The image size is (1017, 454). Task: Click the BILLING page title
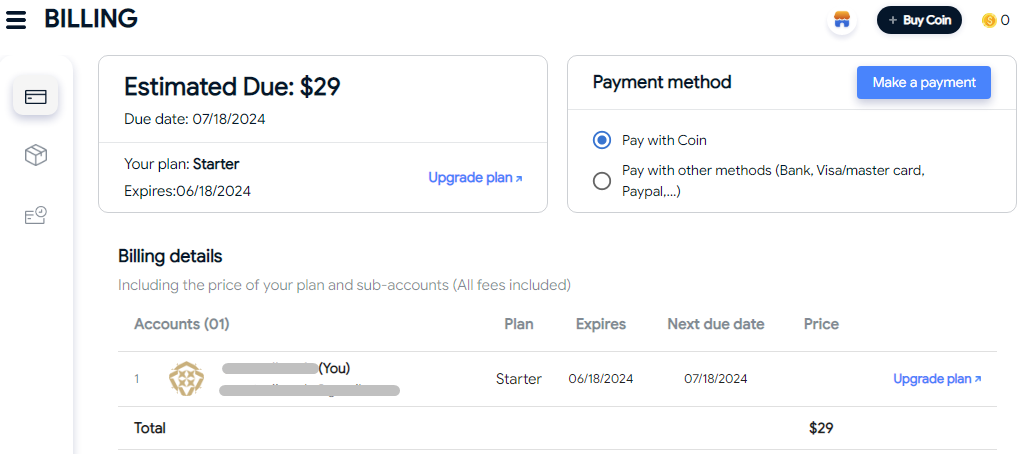click(91, 19)
